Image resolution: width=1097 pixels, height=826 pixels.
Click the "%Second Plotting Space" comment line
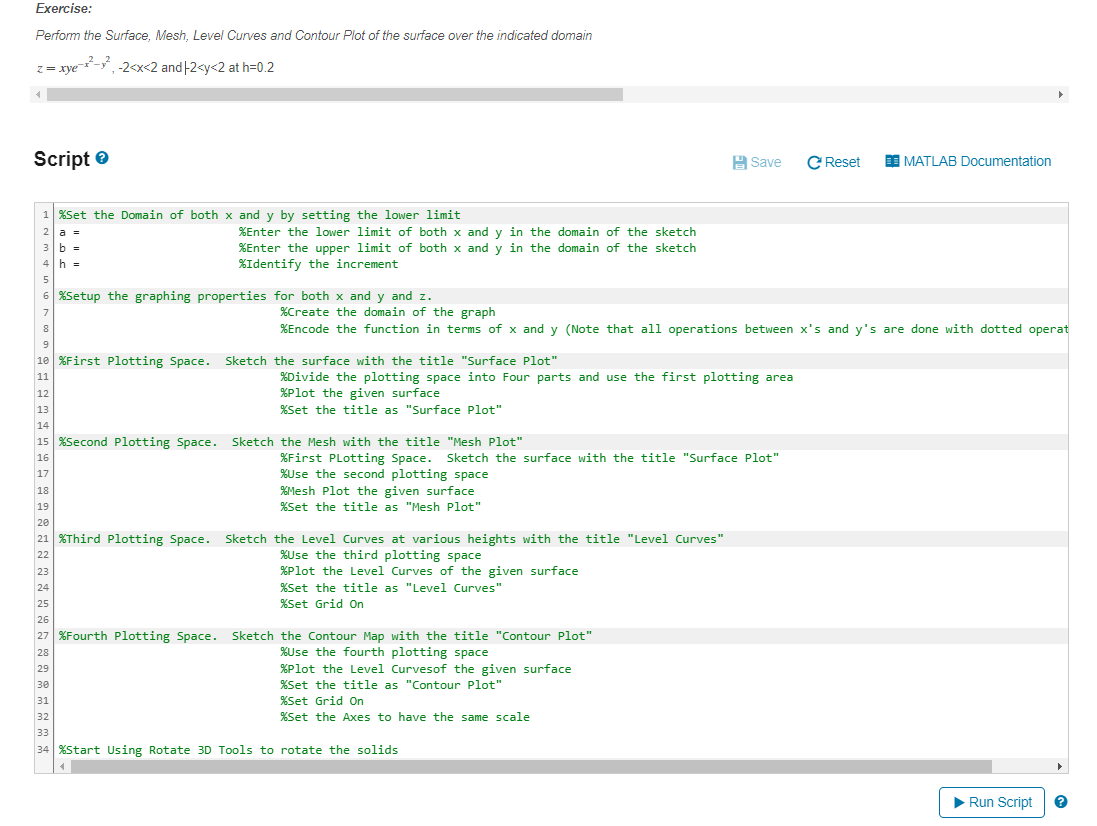pos(291,442)
